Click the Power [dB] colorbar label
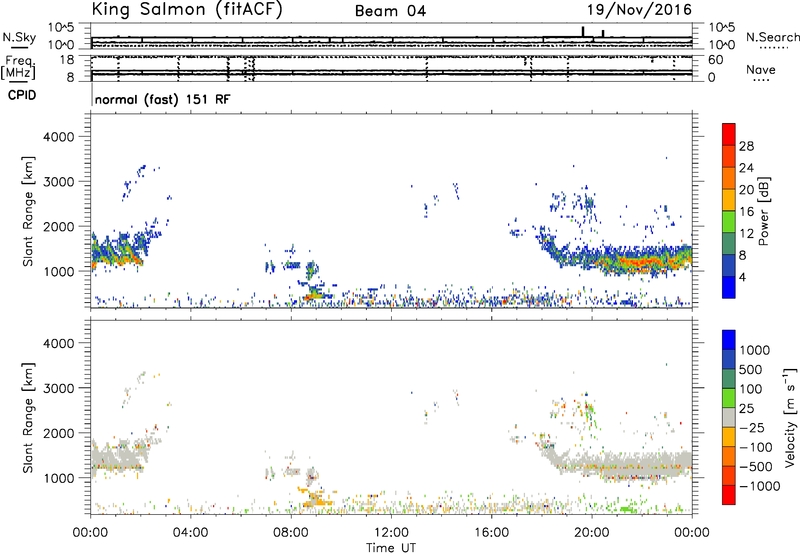Screen dimensions: 800x554 pos(763,211)
